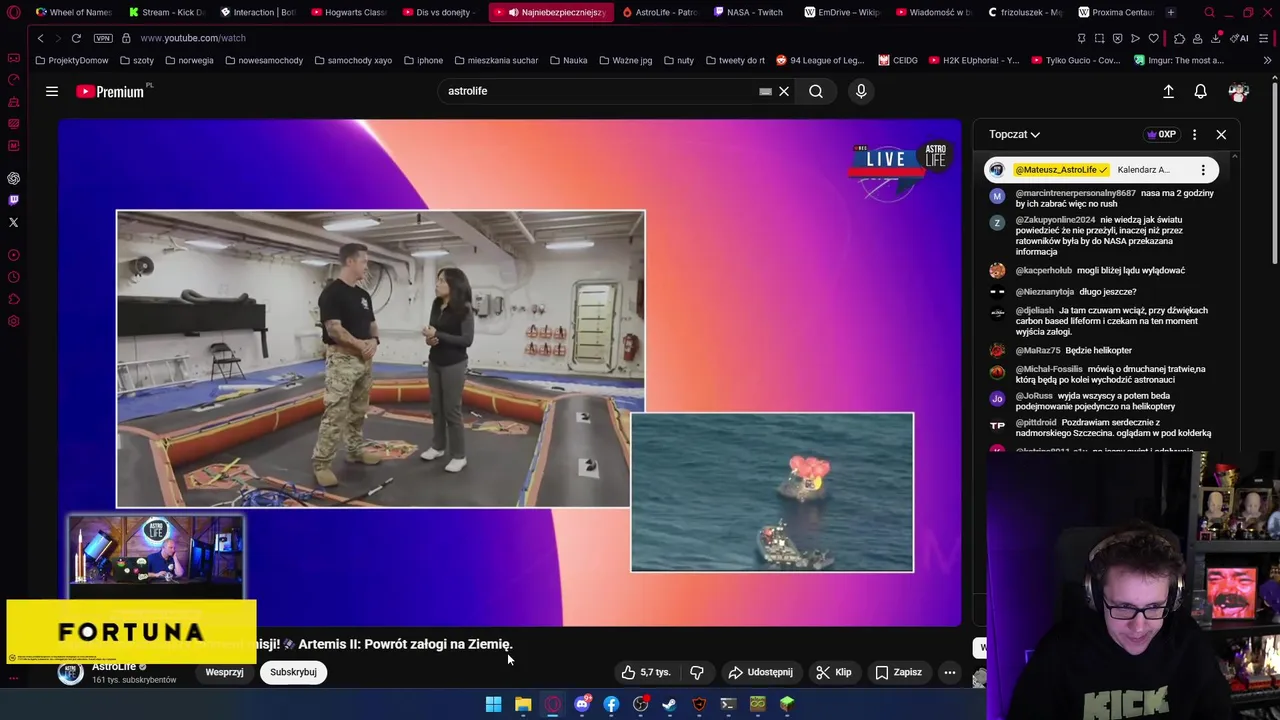This screenshot has height=720, width=1280.
Task: Open Facebook from the taskbar
Action: tap(611, 704)
